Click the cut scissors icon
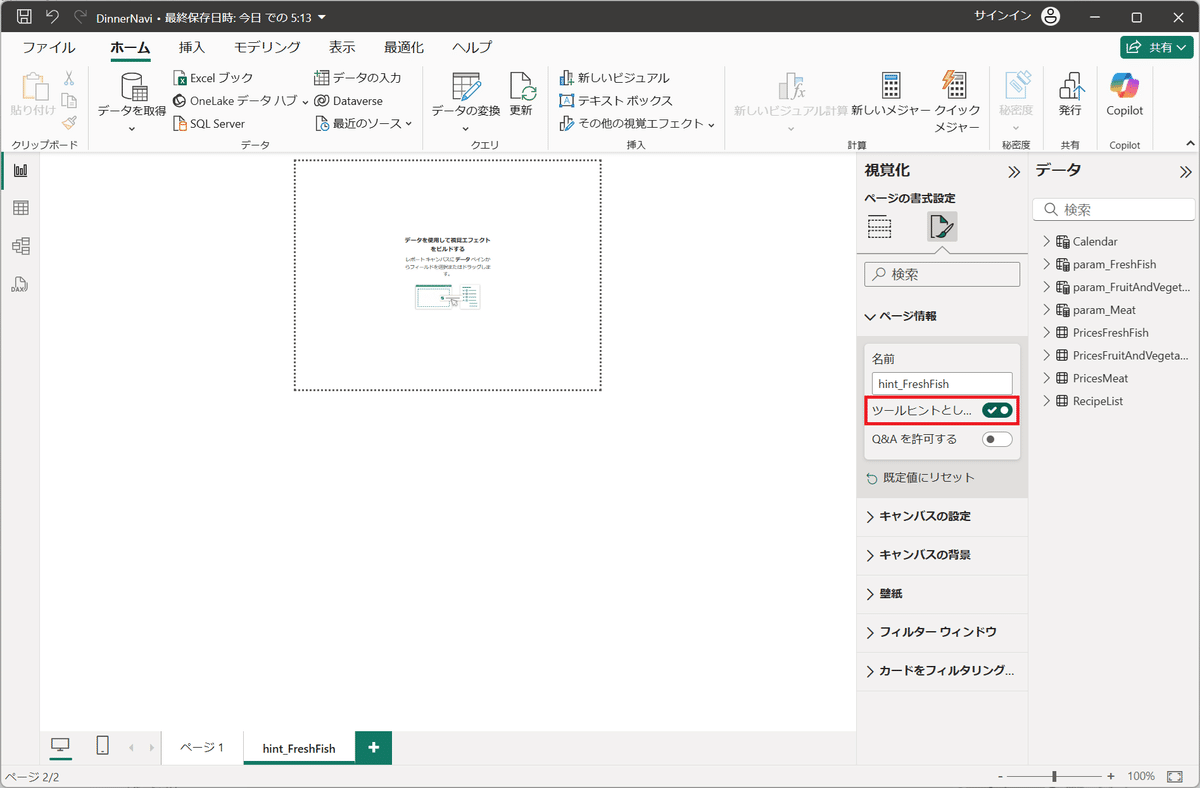The image size is (1200, 788). (x=69, y=78)
